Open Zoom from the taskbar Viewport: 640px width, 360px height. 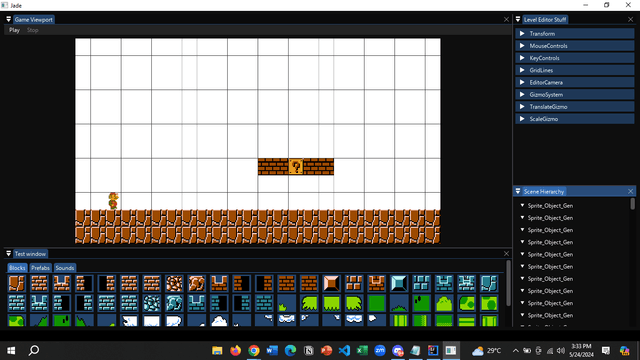(380, 351)
